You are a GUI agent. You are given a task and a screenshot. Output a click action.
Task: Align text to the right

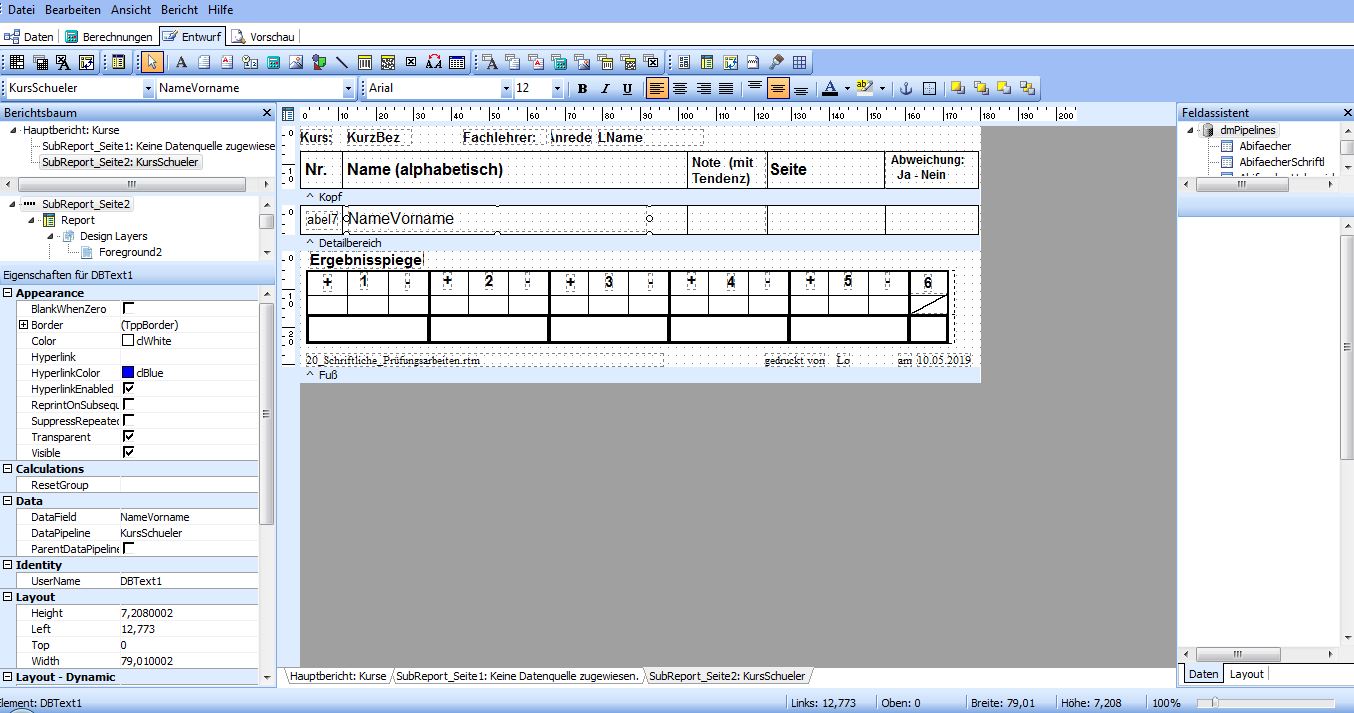[x=703, y=89]
